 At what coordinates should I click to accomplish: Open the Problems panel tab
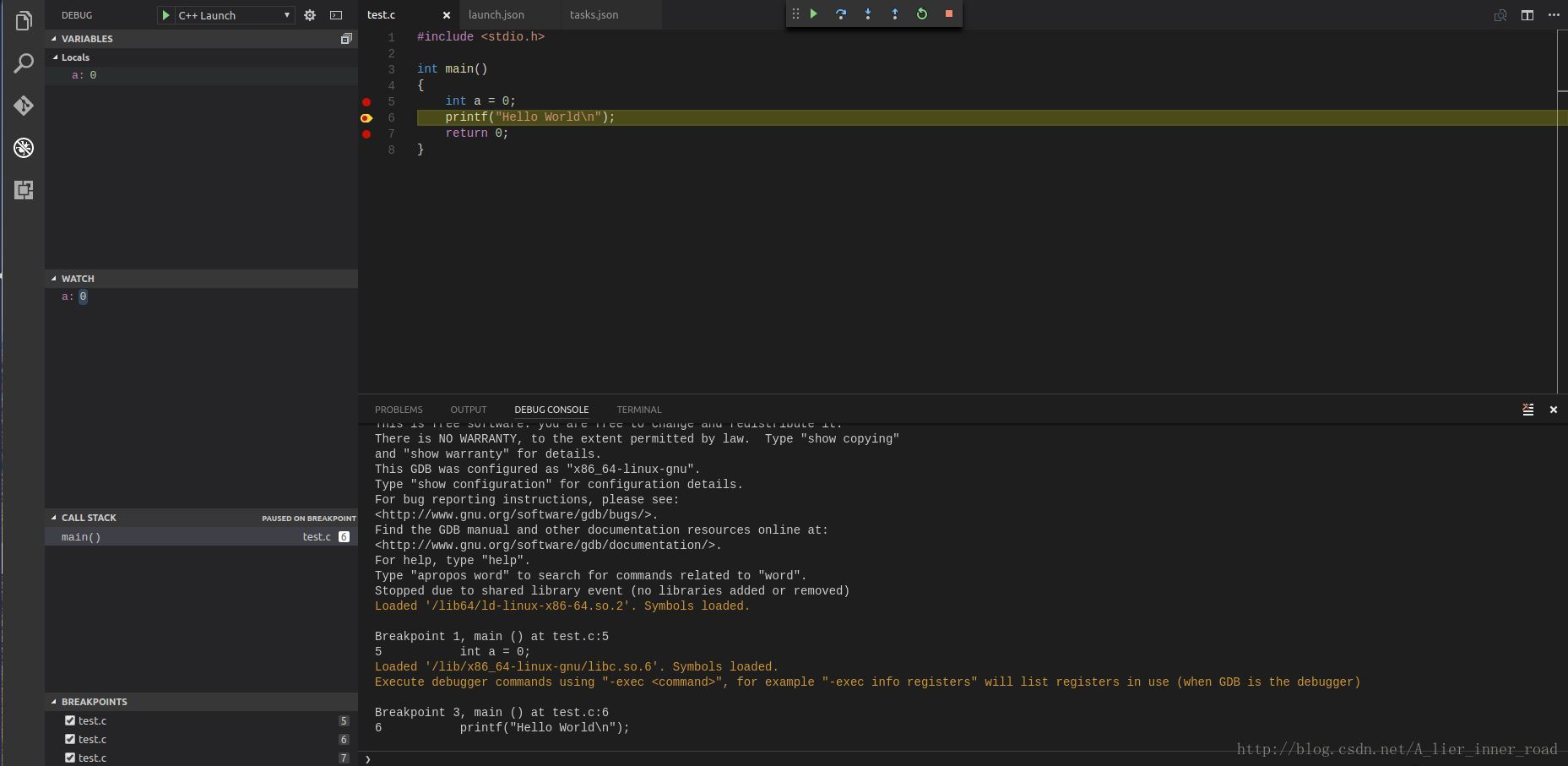(x=399, y=410)
